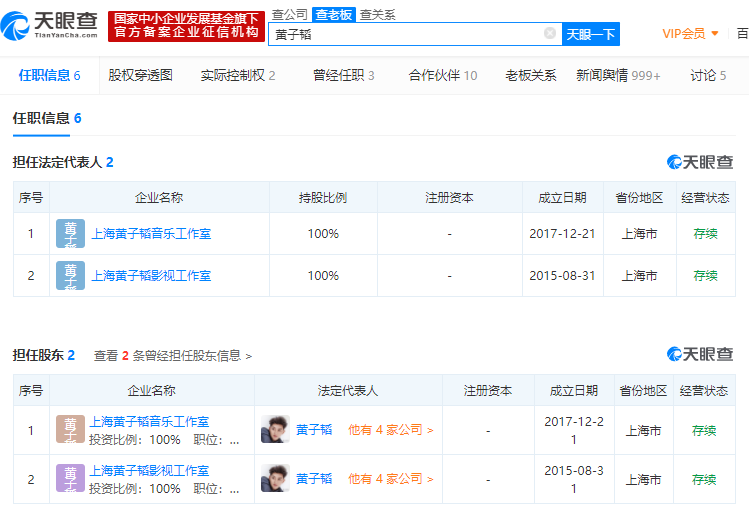Open the 股权穿透图 tab

140,75
